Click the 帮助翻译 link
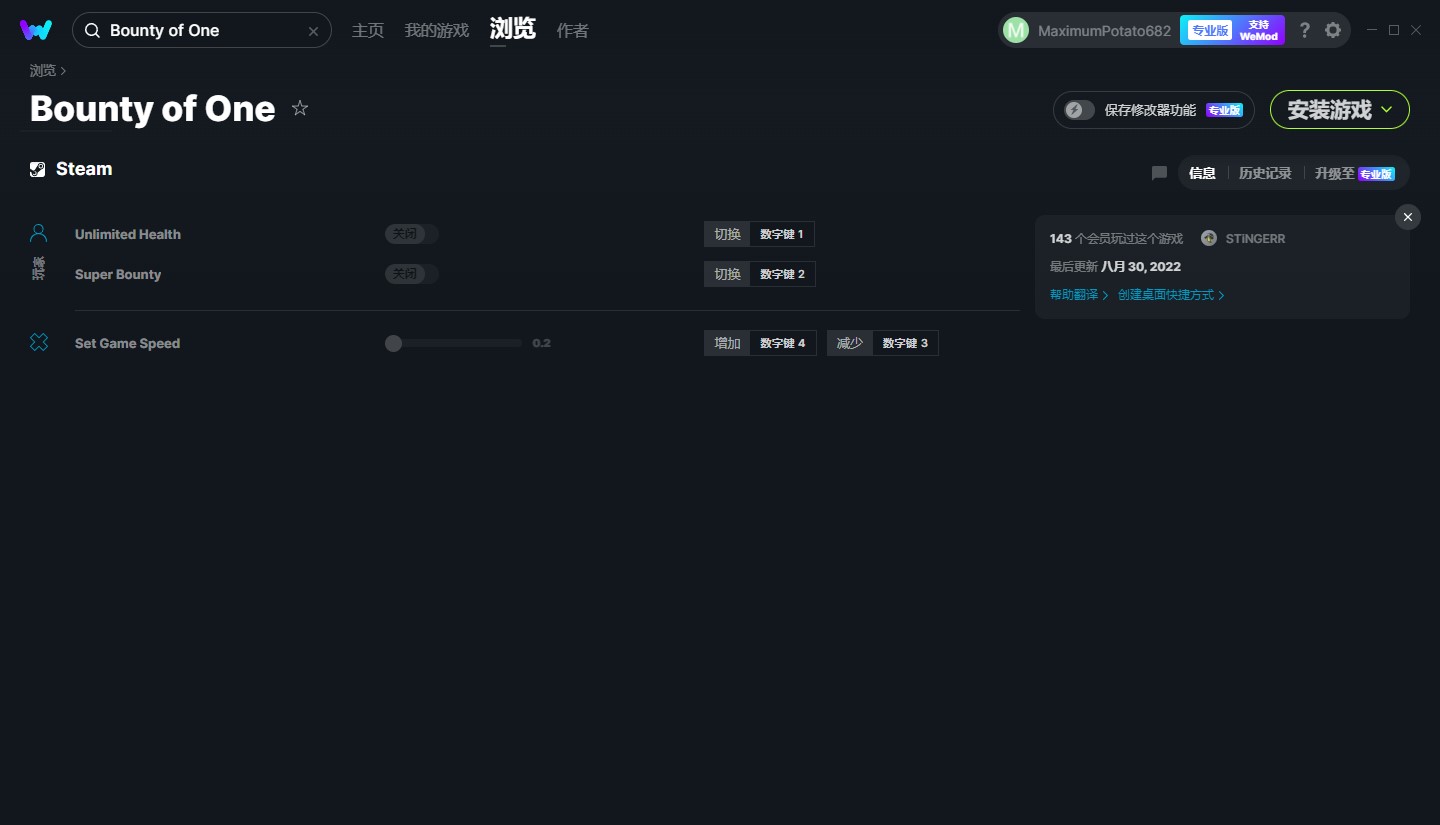Image resolution: width=1440 pixels, height=825 pixels. (x=1079, y=295)
